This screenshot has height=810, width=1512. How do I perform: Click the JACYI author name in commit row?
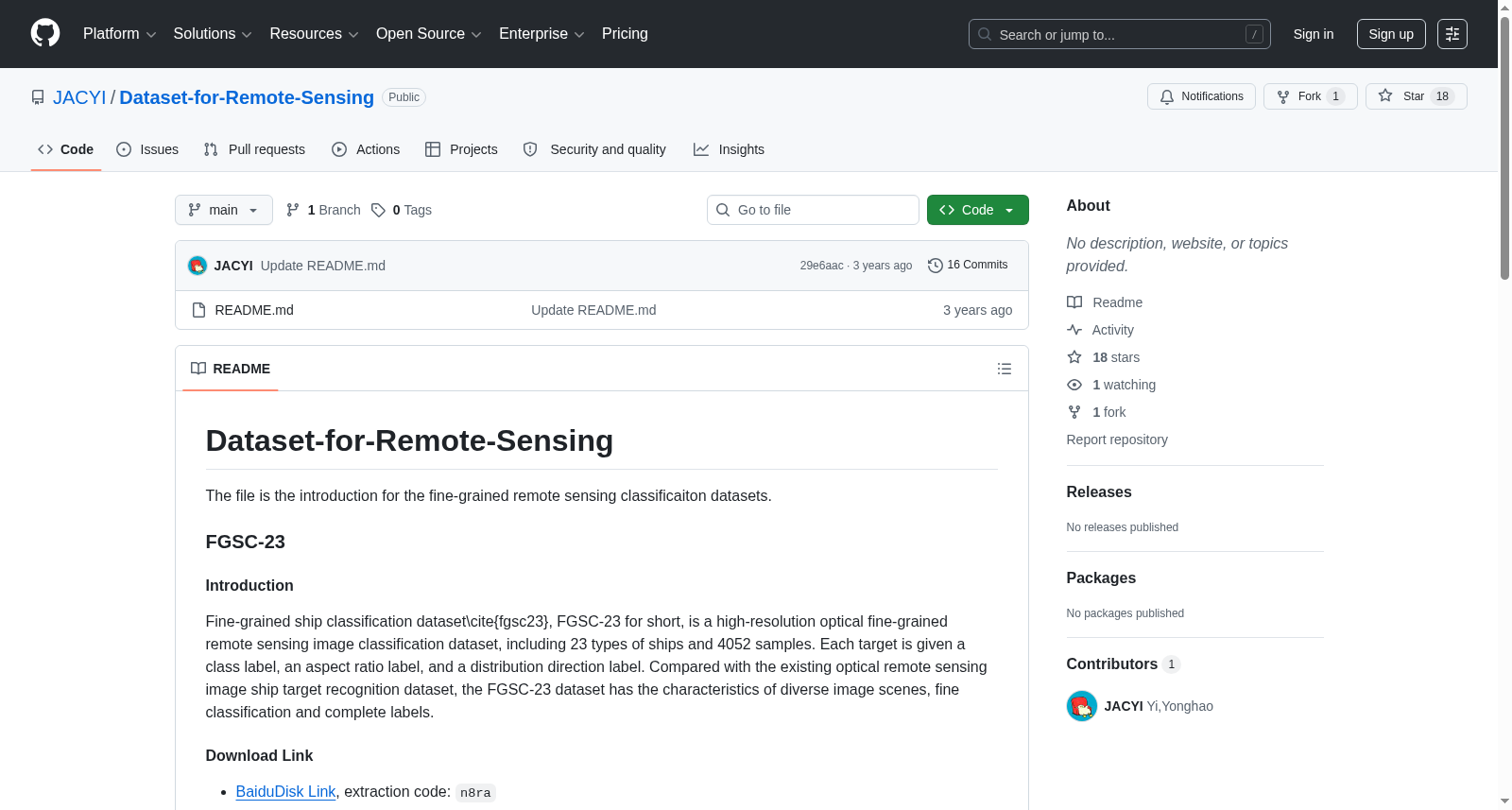(233, 266)
